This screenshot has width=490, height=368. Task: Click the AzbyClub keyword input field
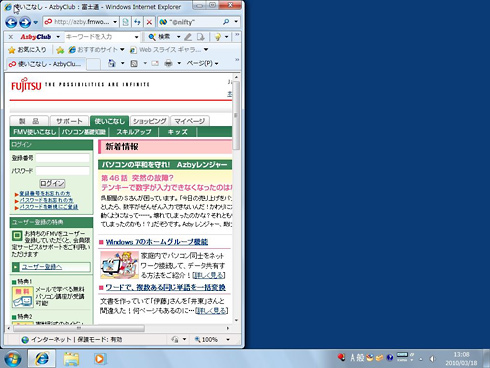99,37
